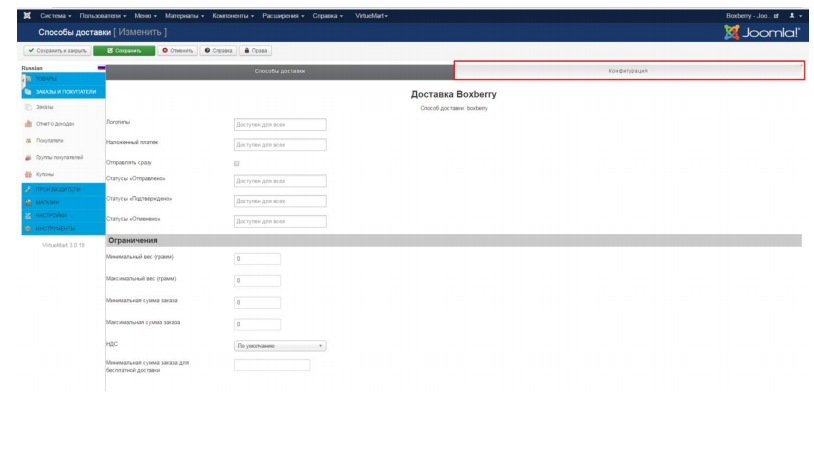Click the Права button
The image size is (814, 449).
(255, 51)
